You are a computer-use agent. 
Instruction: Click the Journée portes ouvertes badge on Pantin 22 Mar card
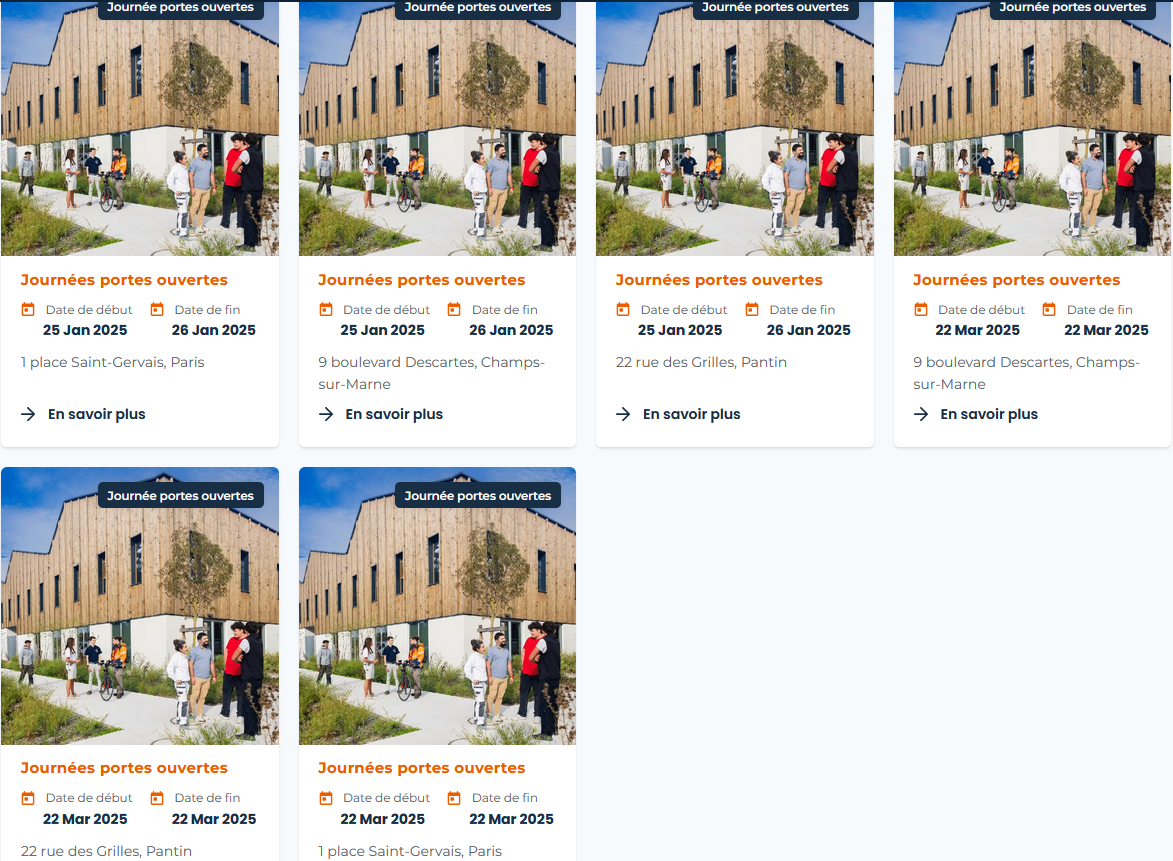(x=180, y=495)
